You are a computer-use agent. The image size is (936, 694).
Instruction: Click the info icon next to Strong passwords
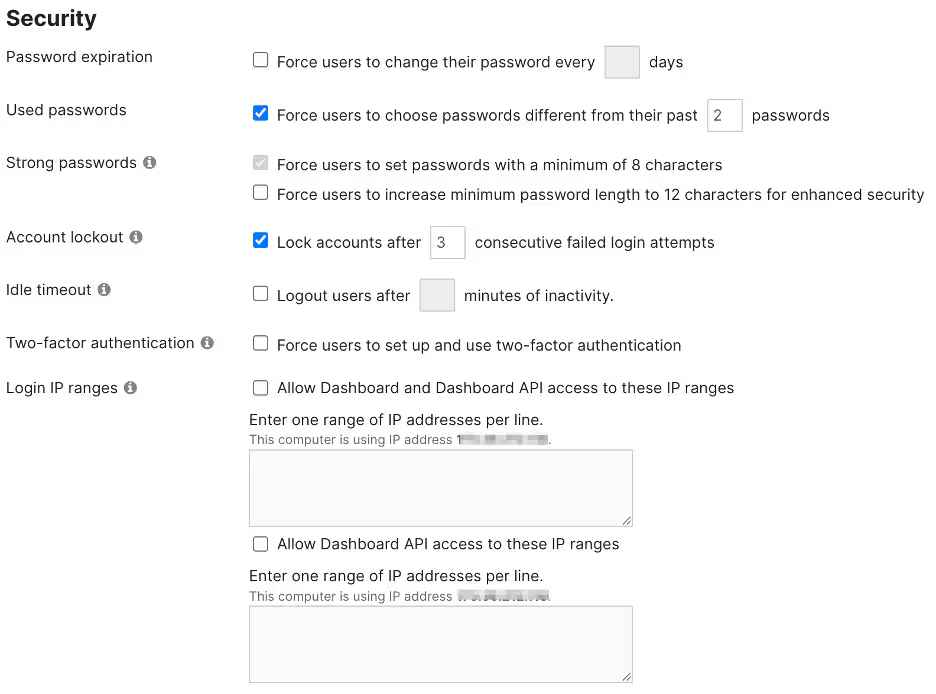click(x=150, y=162)
